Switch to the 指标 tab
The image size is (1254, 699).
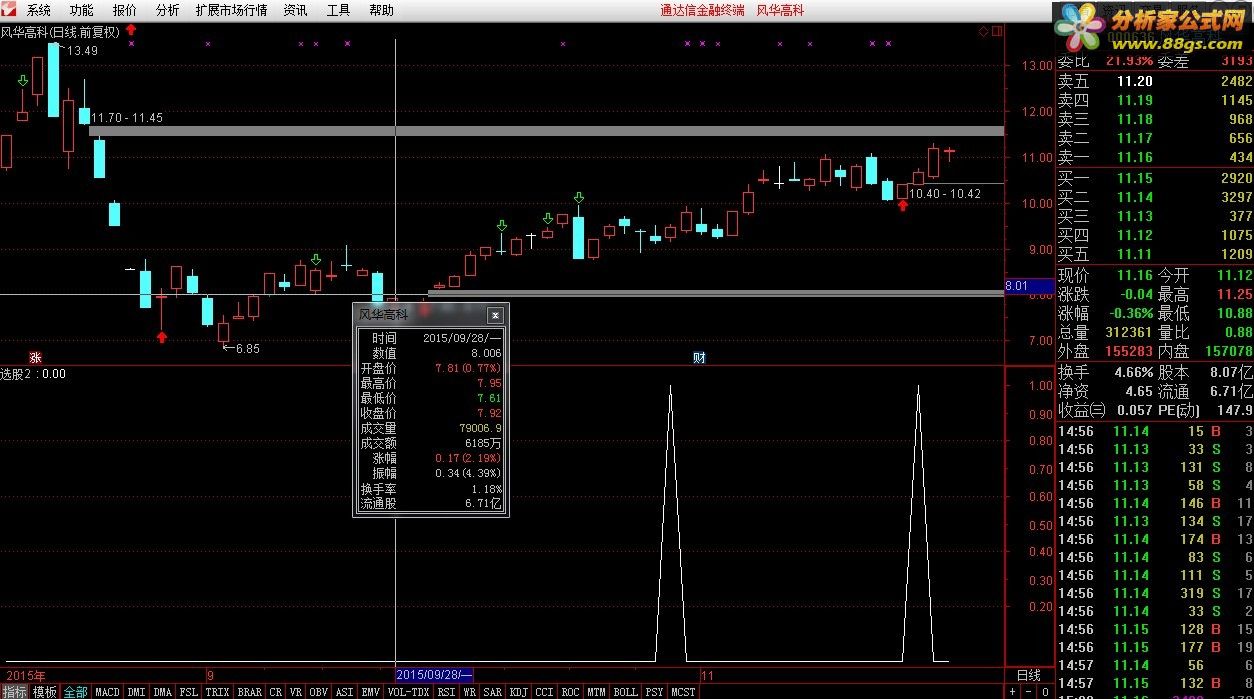coord(14,691)
